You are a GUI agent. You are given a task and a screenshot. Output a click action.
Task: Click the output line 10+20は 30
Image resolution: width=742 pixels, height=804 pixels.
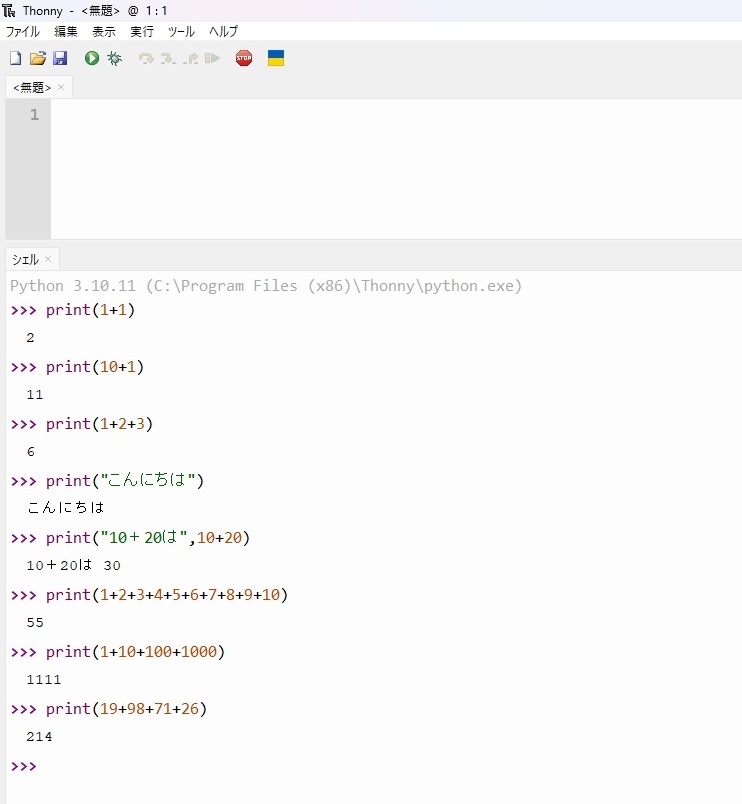pos(73,565)
